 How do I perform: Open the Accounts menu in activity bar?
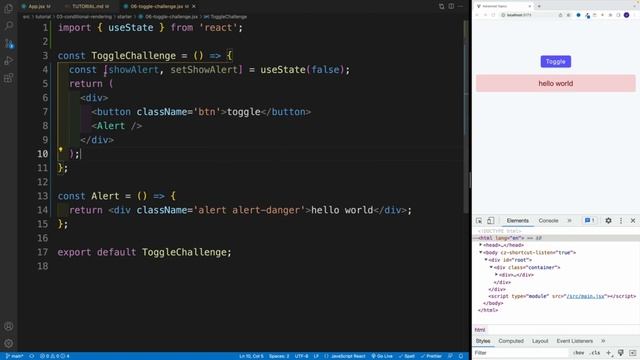tap(9, 326)
